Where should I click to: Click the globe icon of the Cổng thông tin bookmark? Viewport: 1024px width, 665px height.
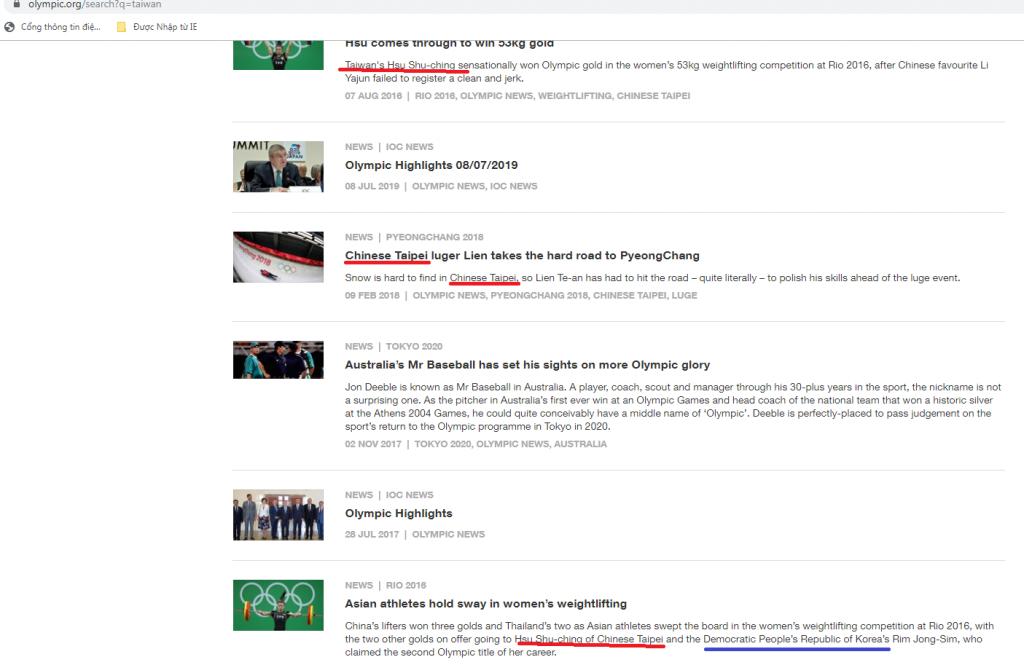(x=10, y=27)
